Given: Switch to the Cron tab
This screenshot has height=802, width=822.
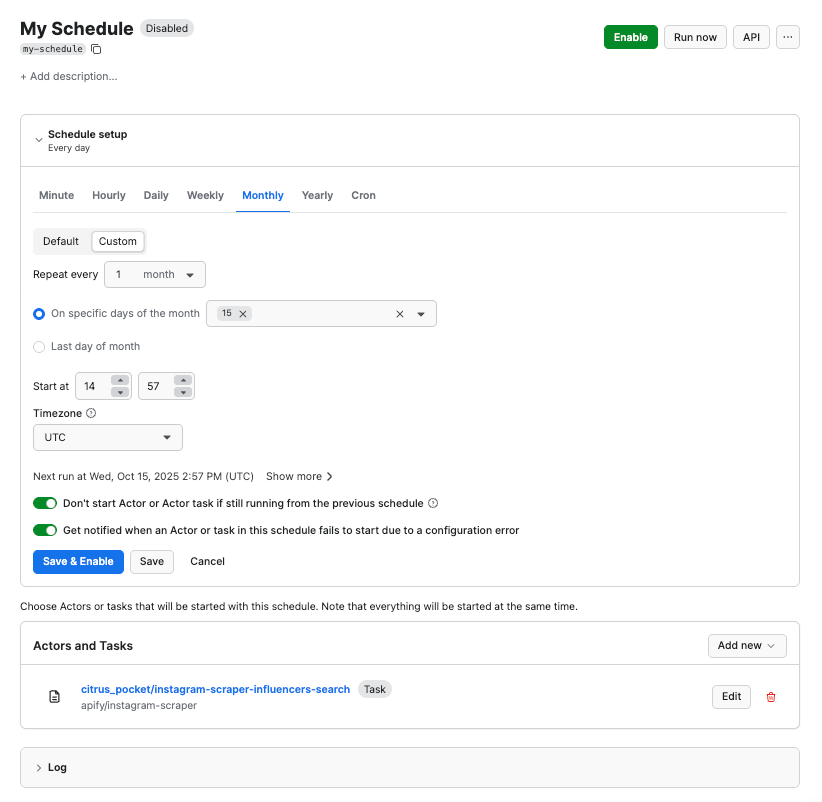Looking at the screenshot, I should [363, 196].
